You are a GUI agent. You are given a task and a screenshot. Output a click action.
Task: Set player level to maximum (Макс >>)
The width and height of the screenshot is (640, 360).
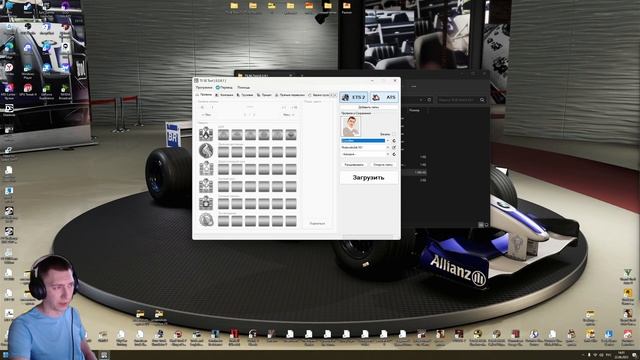pyautogui.click(x=289, y=115)
